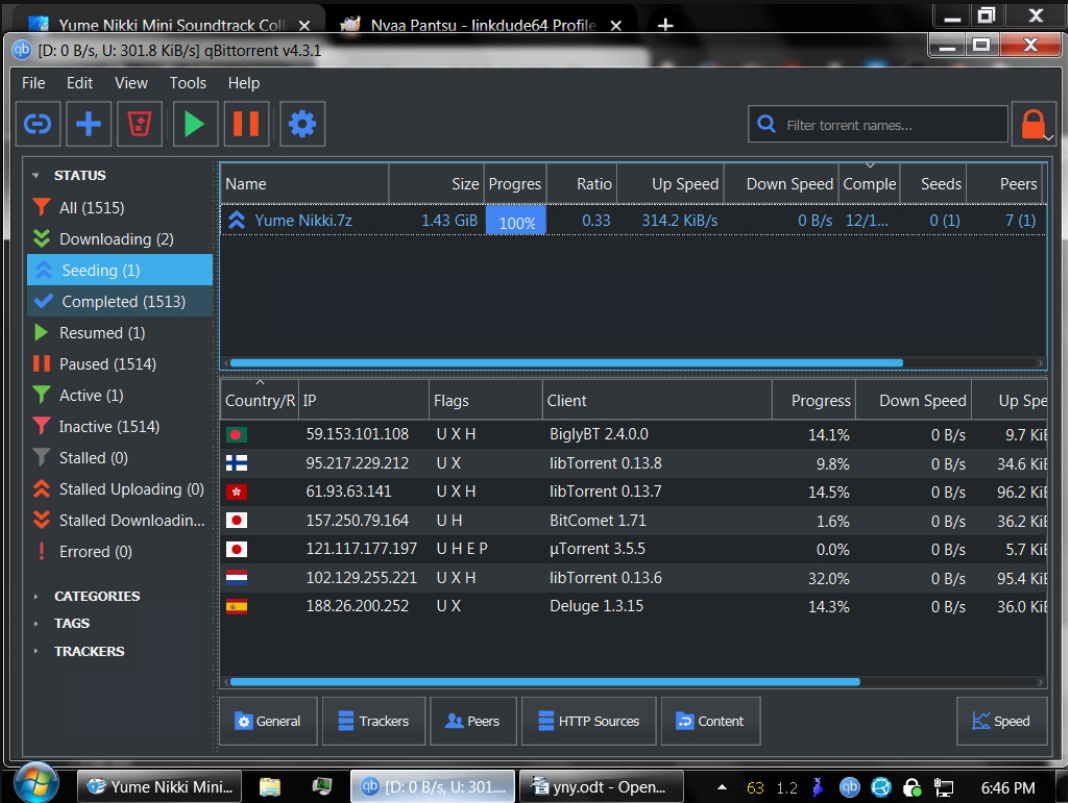Switch to the HTTP Sources tab
The width and height of the screenshot is (1068, 803).
coord(589,721)
